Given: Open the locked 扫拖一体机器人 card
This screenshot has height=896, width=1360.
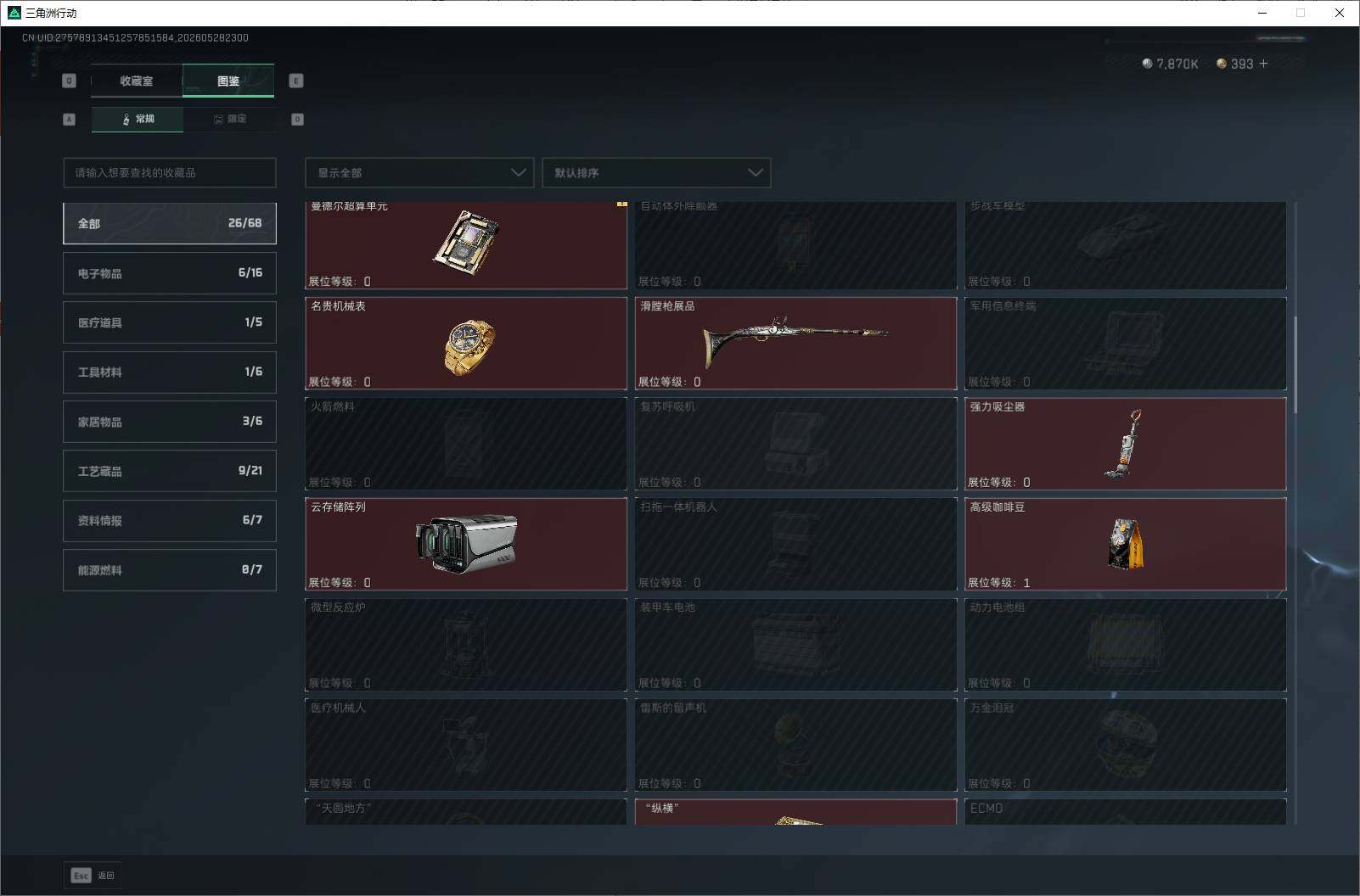Looking at the screenshot, I should pyautogui.click(x=795, y=544).
